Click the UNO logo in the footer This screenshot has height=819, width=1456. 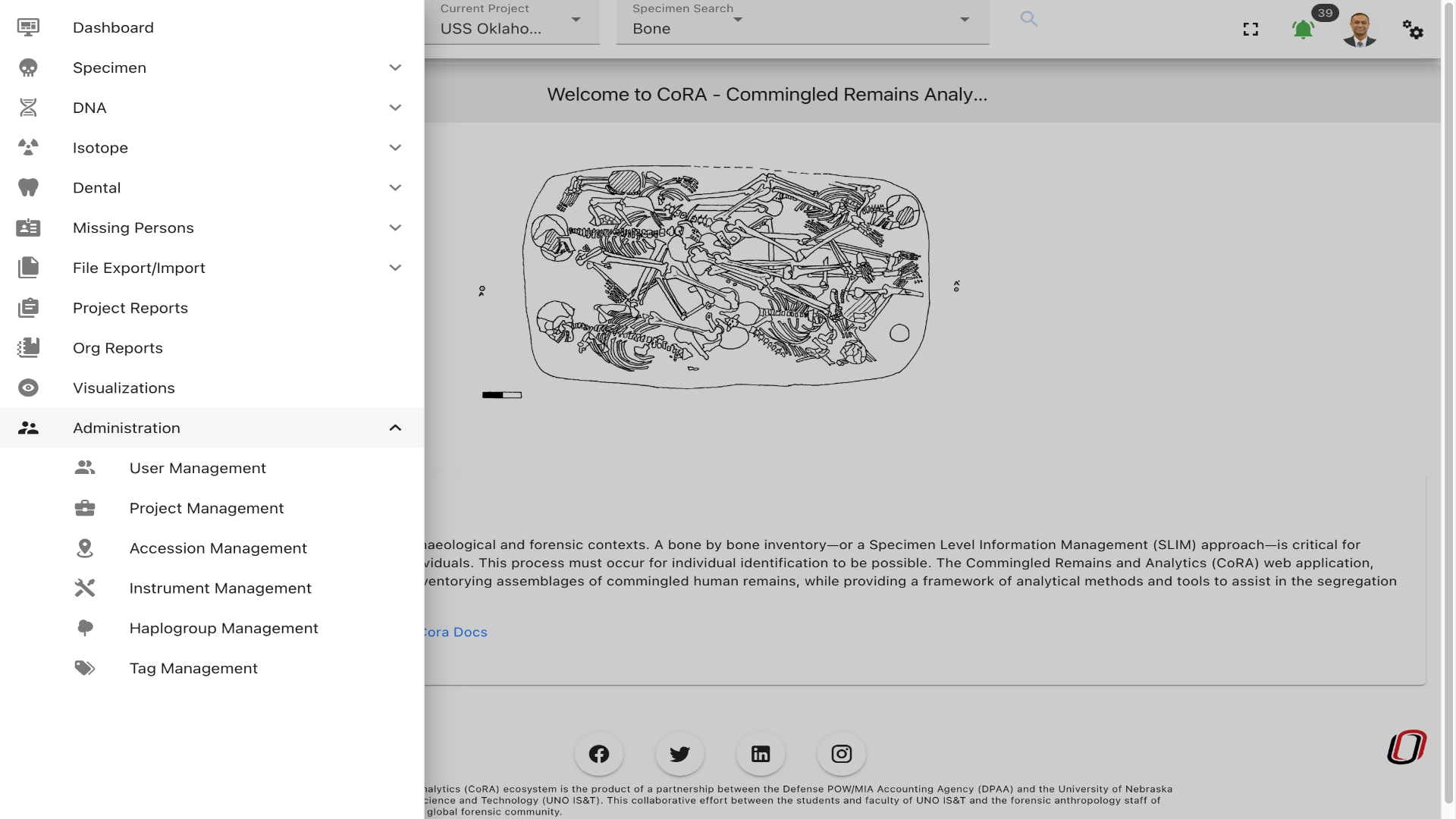pyautogui.click(x=1407, y=747)
